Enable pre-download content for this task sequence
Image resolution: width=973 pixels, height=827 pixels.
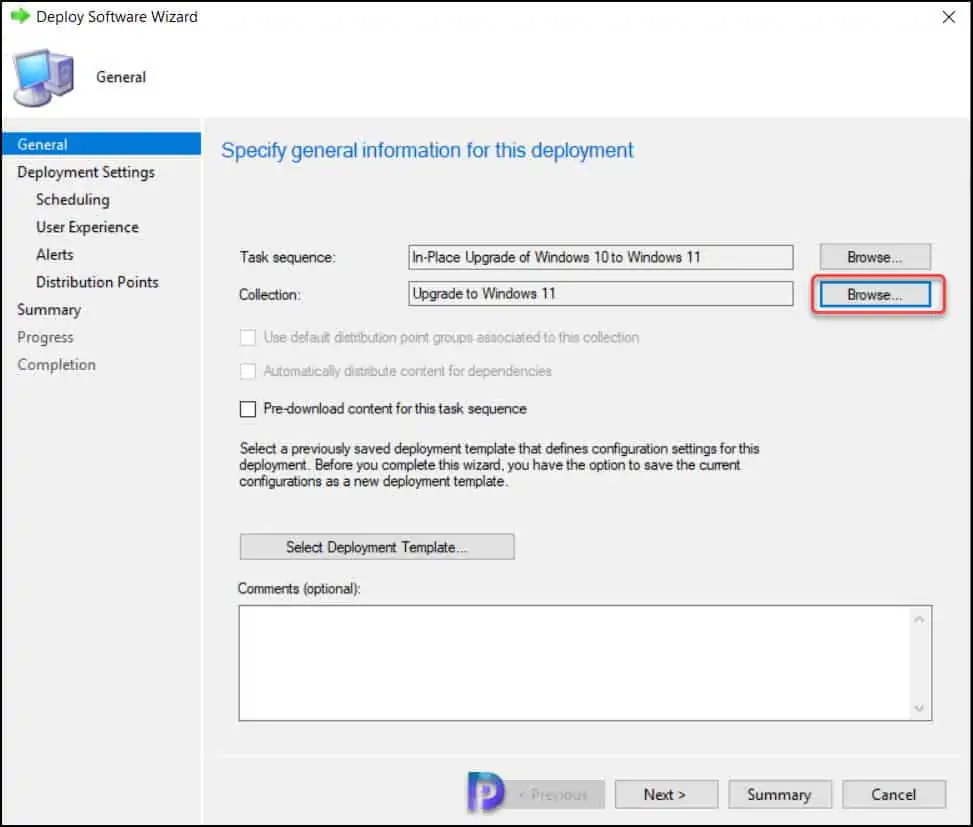[x=248, y=409]
